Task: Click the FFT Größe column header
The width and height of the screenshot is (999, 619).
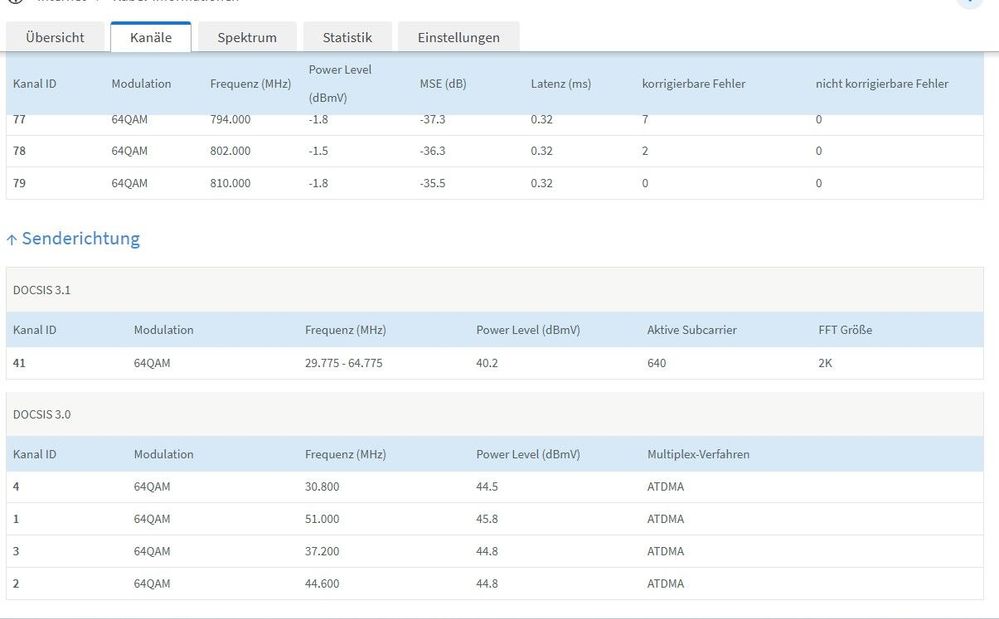Action: coord(845,330)
